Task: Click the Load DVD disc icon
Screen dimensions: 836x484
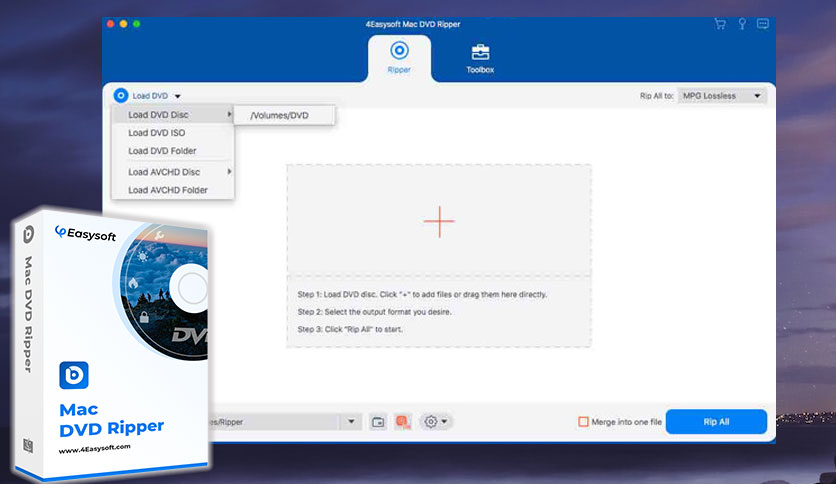Action: pos(121,95)
